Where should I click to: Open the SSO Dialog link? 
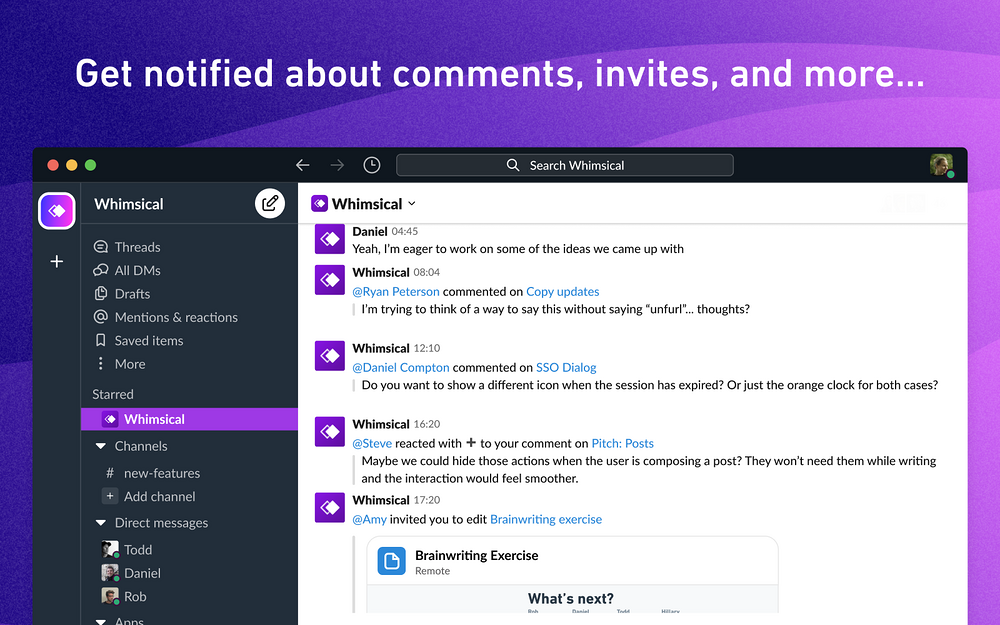coord(566,367)
